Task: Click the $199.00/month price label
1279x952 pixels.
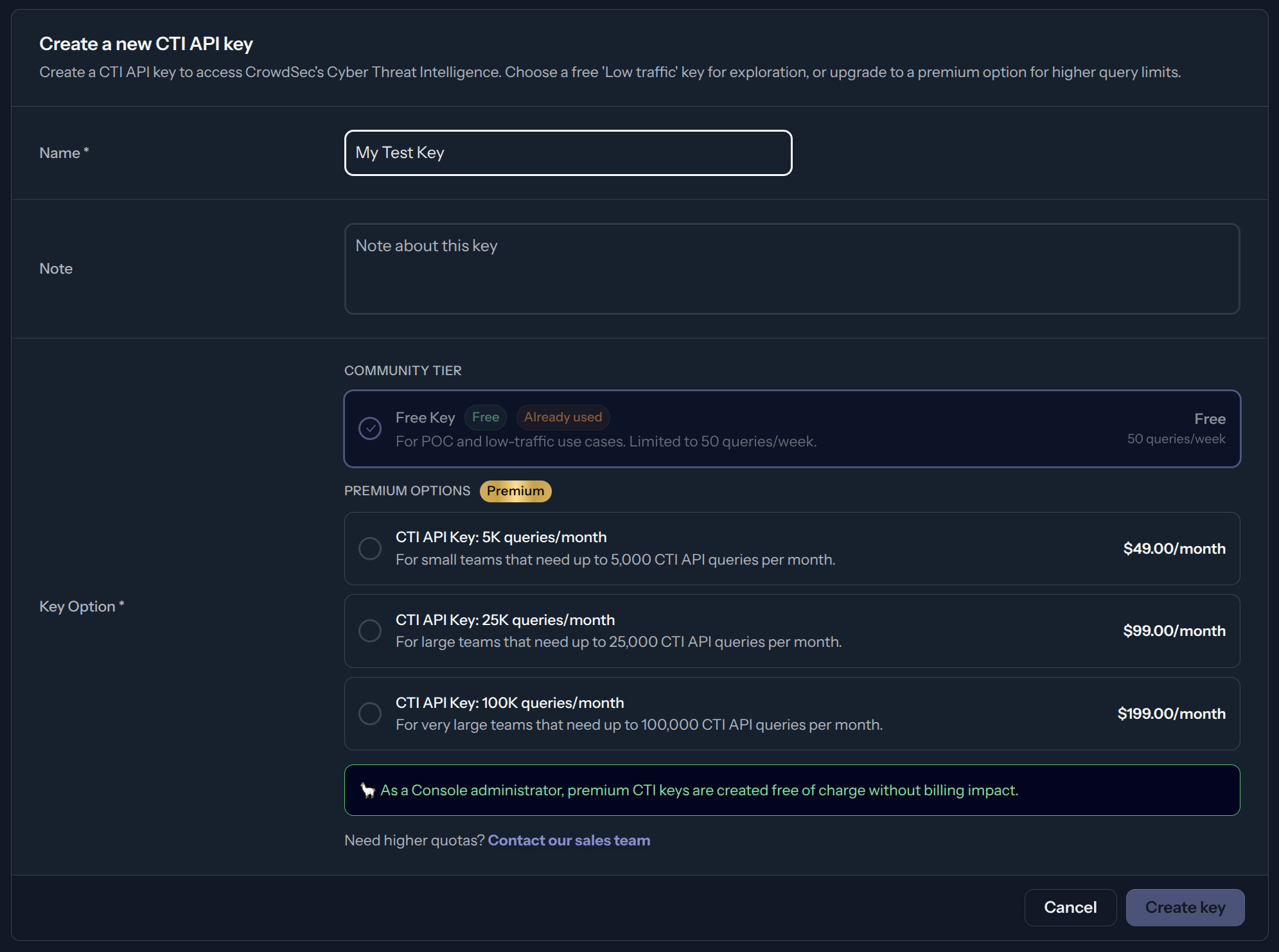Action: pos(1171,714)
